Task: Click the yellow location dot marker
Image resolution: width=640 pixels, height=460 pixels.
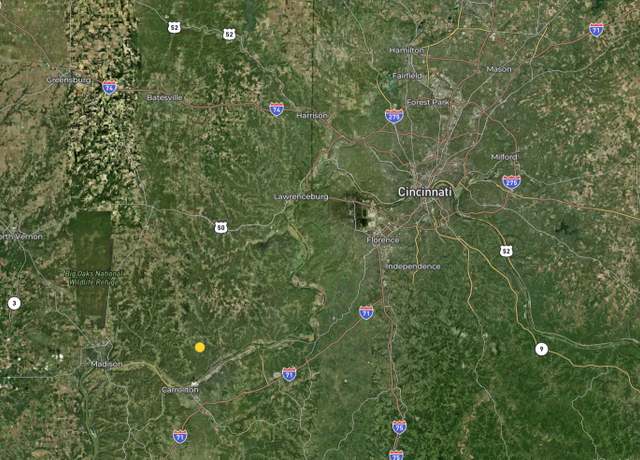Action: tap(200, 347)
